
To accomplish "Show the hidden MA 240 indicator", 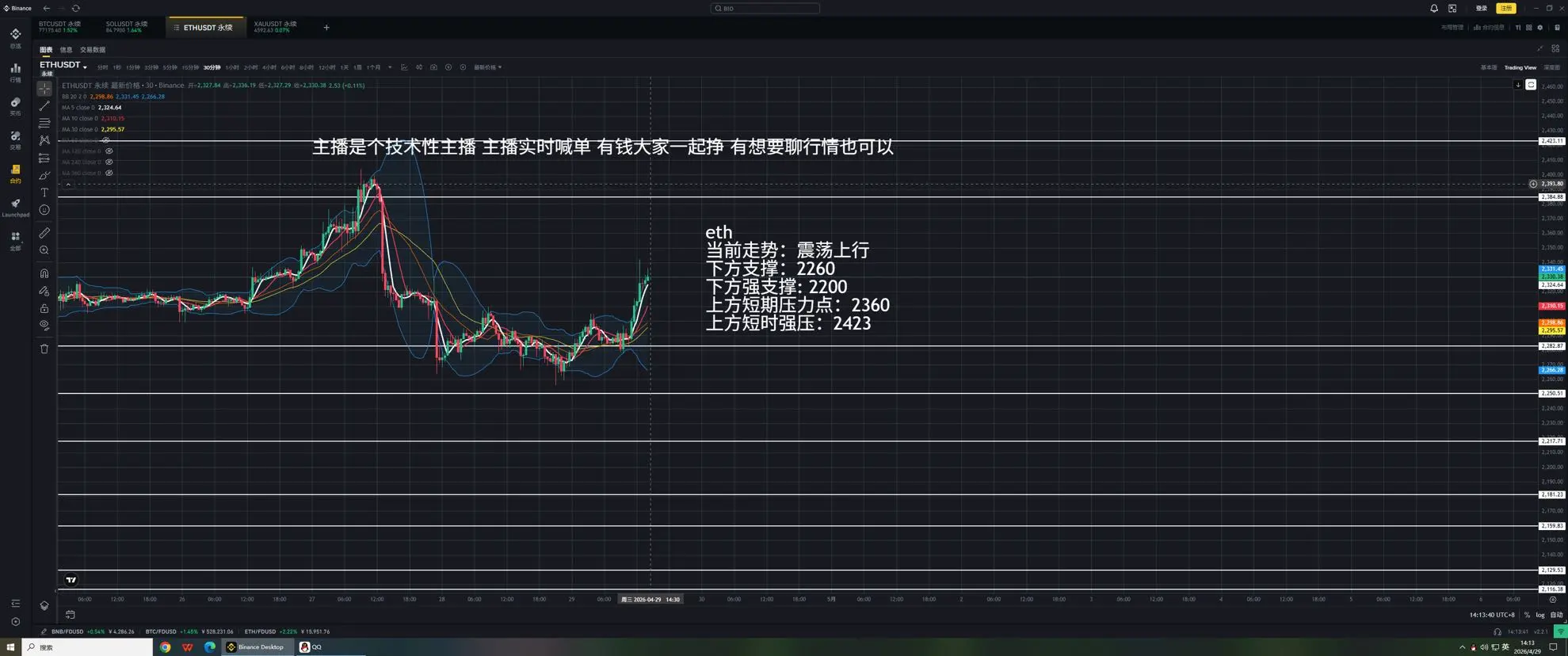I will pos(109,162).
